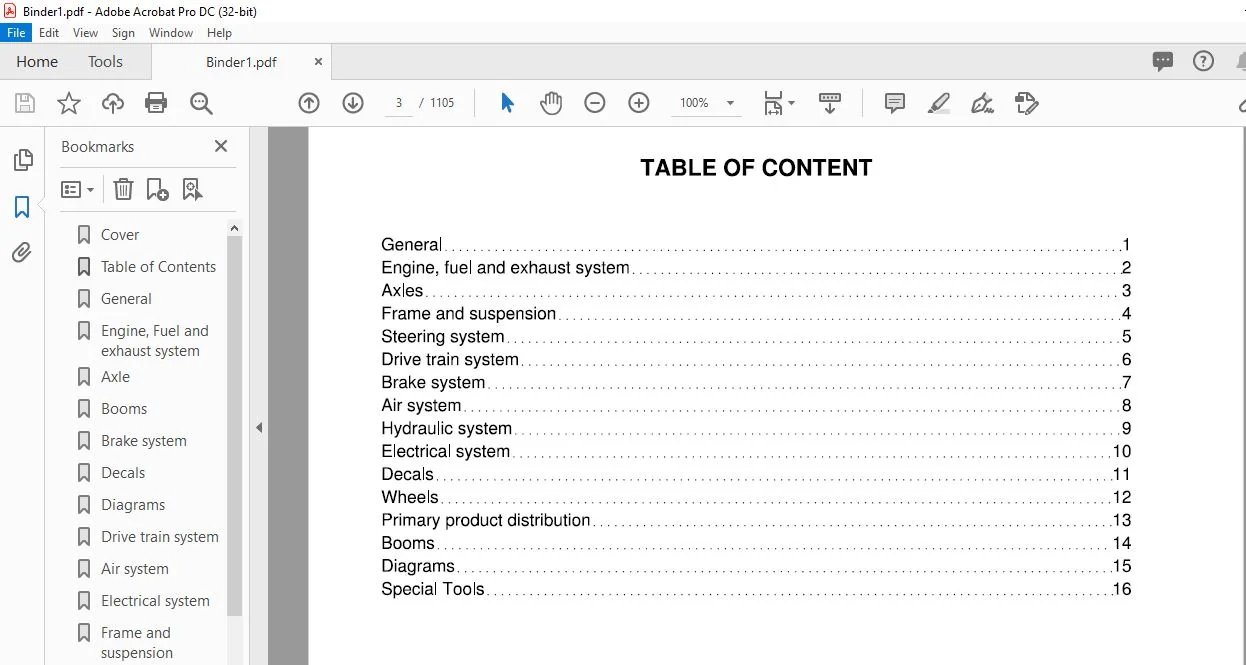The width and height of the screenshot is (1246, 665).
Task: Go to the next page arrow
Action: [x=353, y=103]
